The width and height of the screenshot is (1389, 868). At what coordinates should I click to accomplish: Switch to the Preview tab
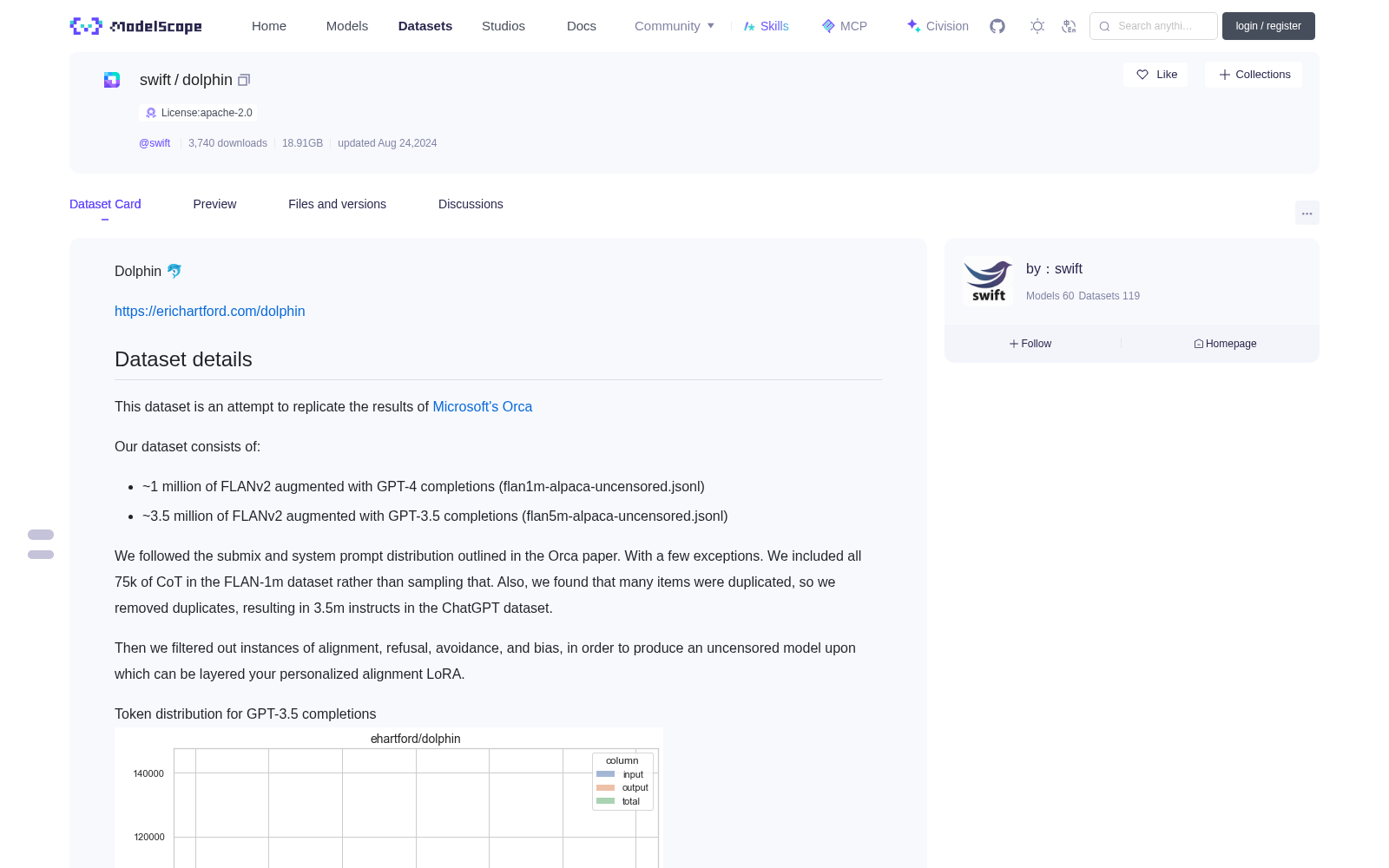(214, 204)
